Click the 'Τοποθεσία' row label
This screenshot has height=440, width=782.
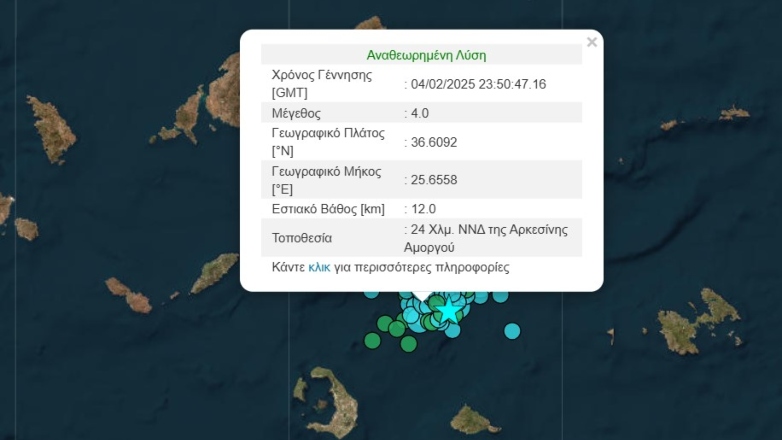[302, 239]
